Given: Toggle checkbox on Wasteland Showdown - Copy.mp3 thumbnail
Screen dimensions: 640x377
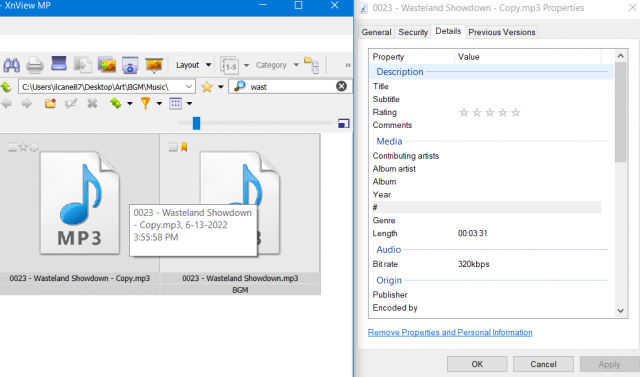Looking at the screenshot, I should 13,147.
